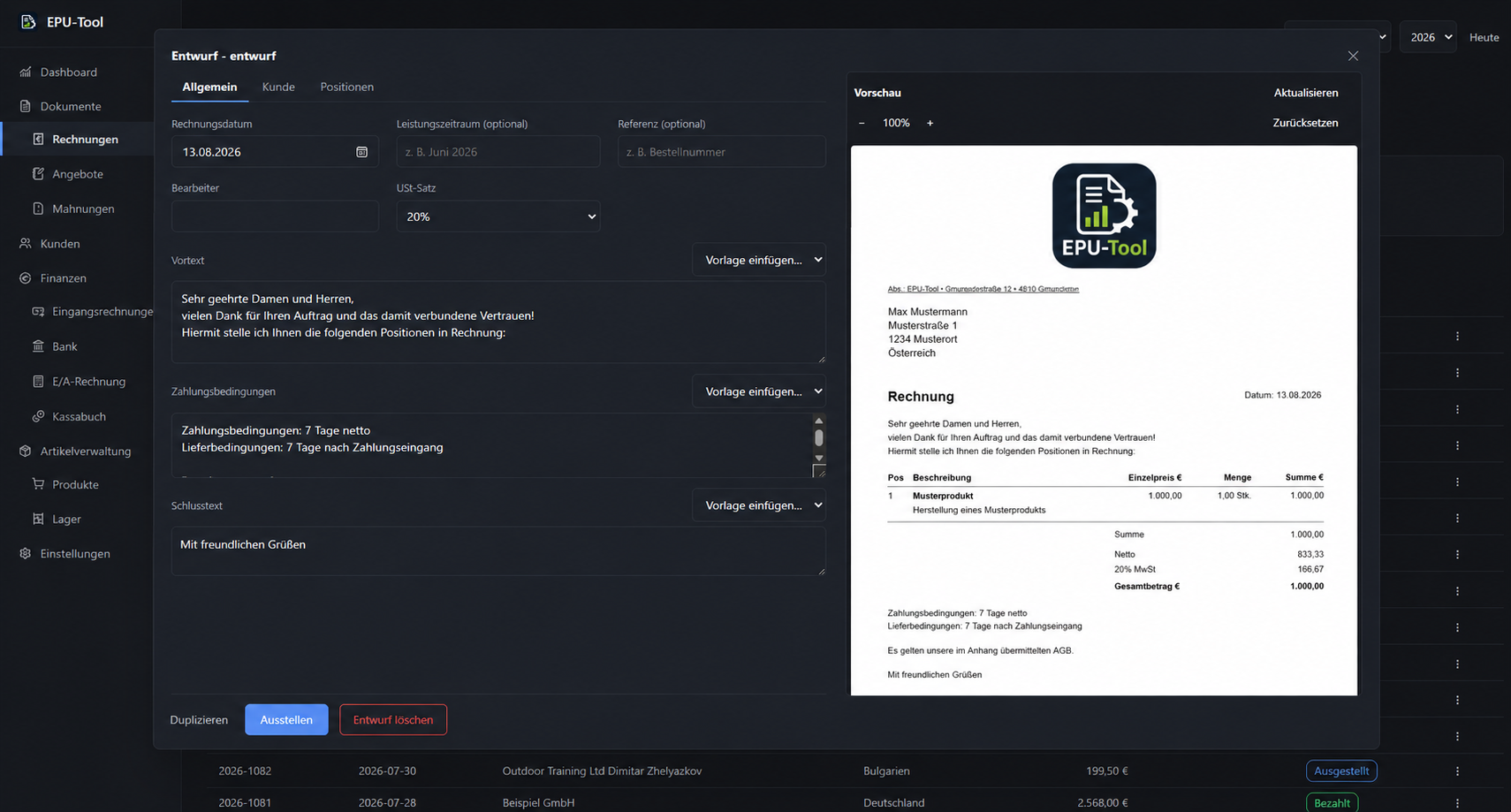Viewport: 1511px width, 812px height.
Task: Select the Produkte shopping cart icon
Action: pos(38,484)
